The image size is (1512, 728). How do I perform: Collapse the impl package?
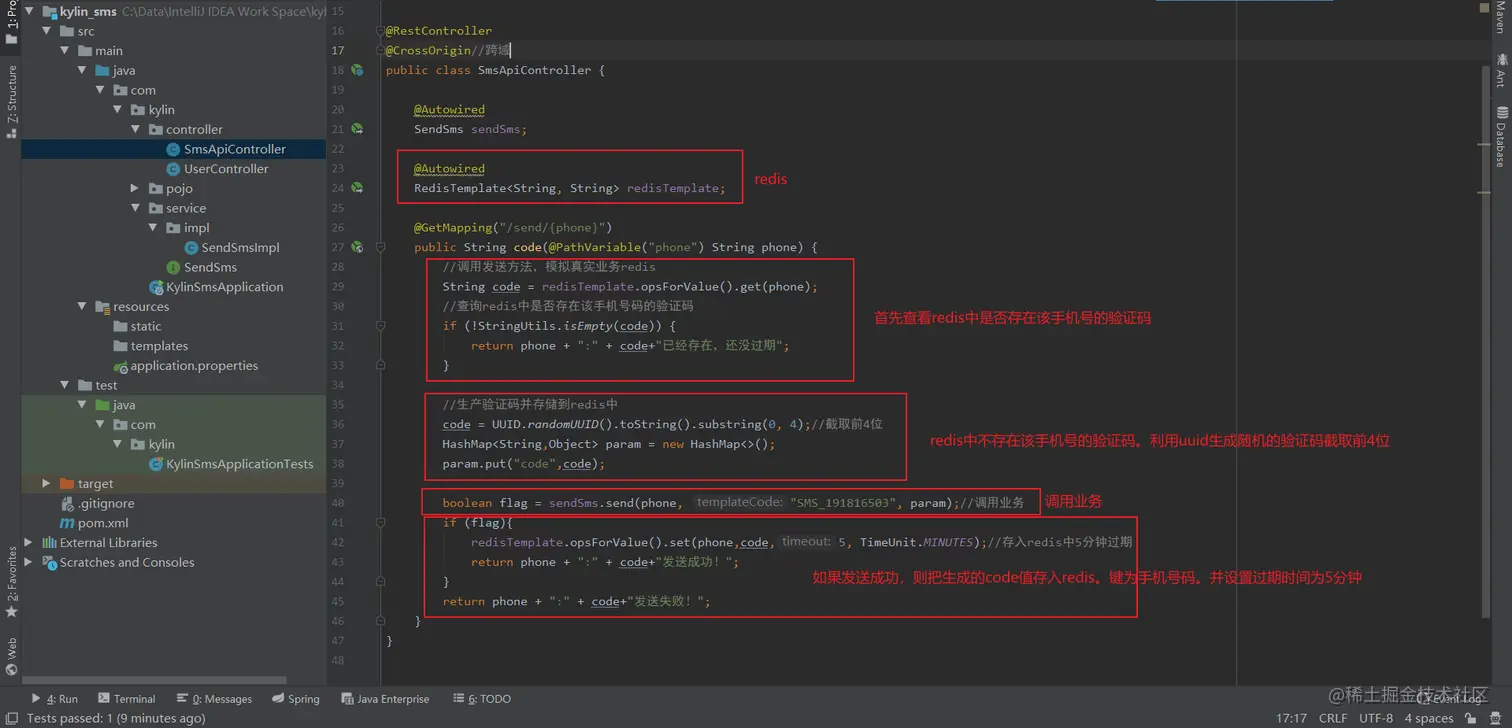point(153,228)
